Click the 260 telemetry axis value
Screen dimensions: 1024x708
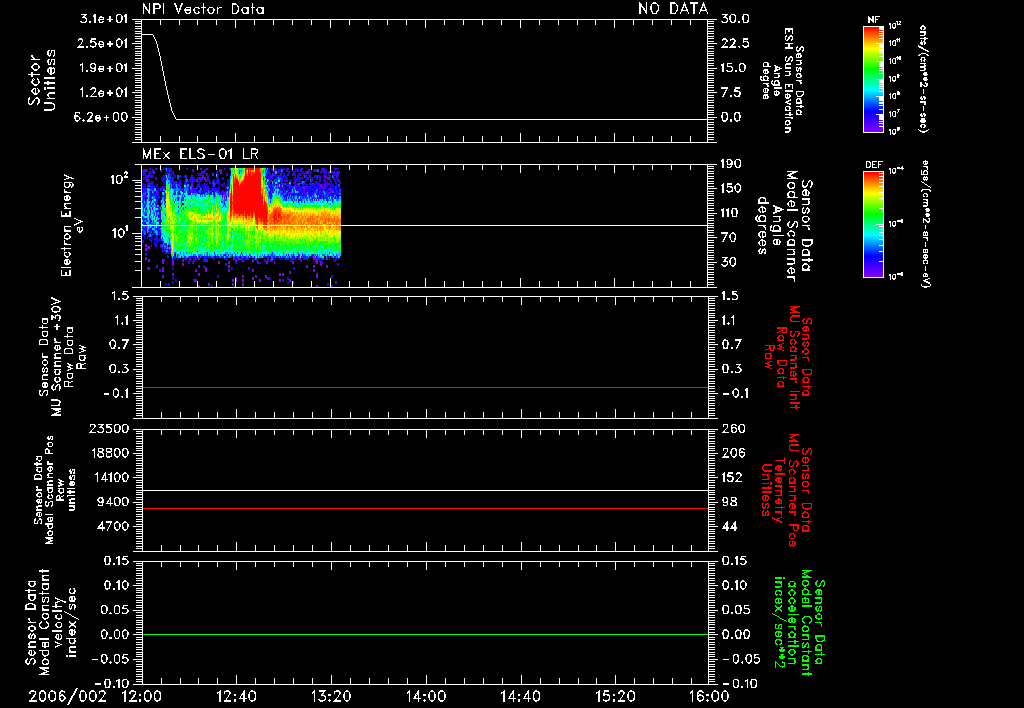(733, 429)
